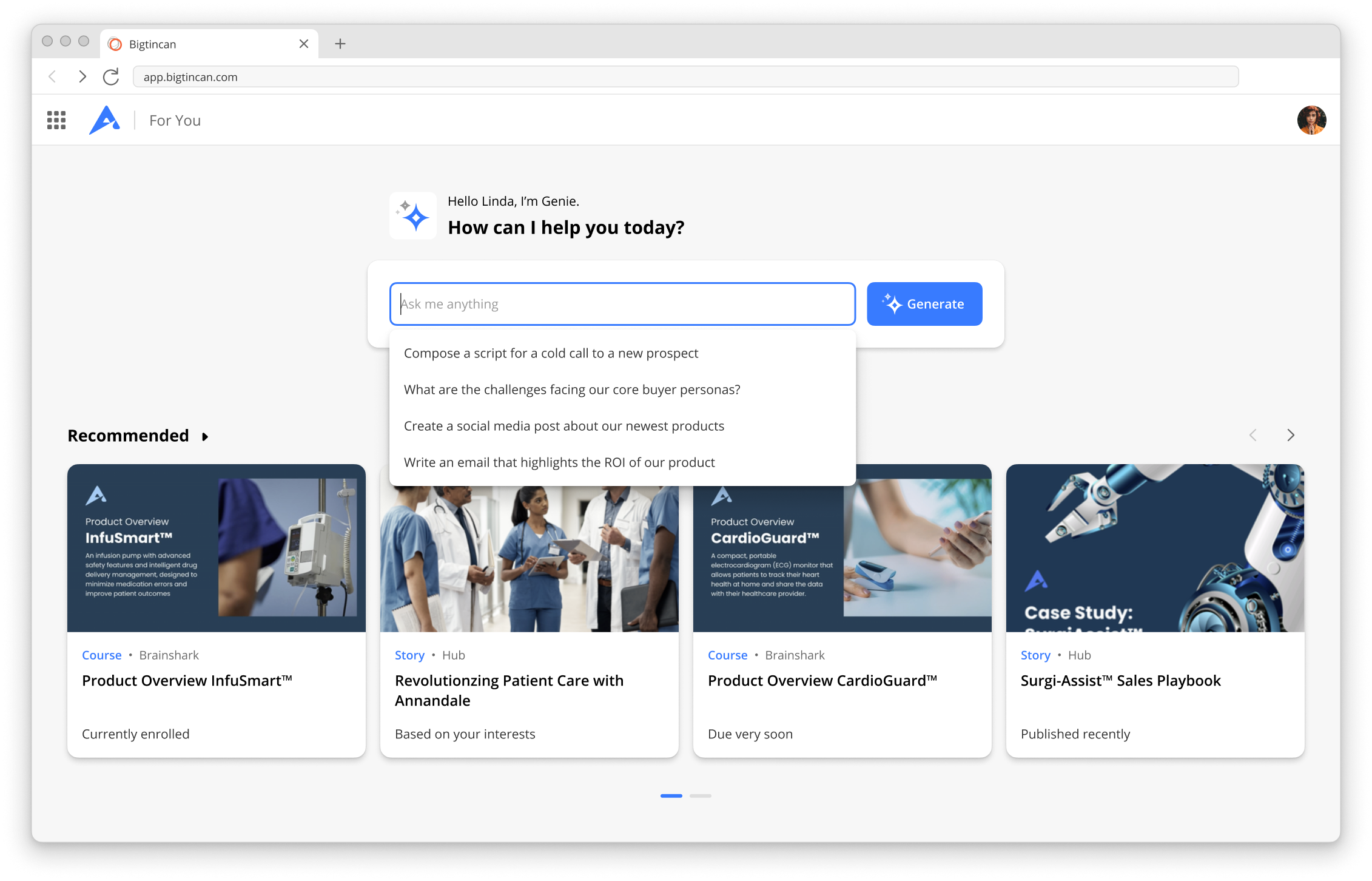Show next recommended items with right chevron
Image resolution: width=1372 pixels, height=881 pixels.
click(x=1291, y=435)
